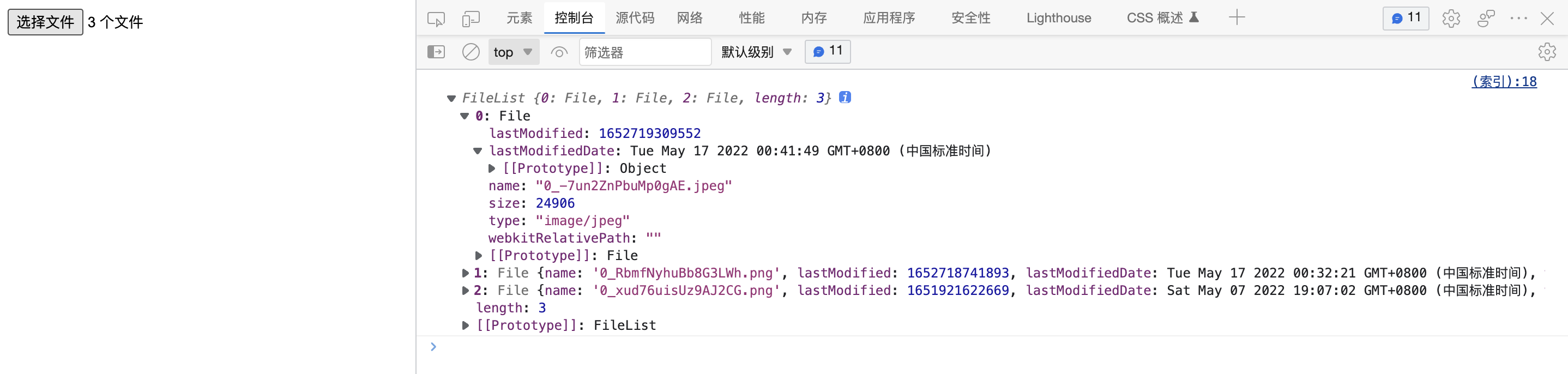Open the (索引):18 source link
This screenshot has width=1568, height=374.
pos(1504,81)
